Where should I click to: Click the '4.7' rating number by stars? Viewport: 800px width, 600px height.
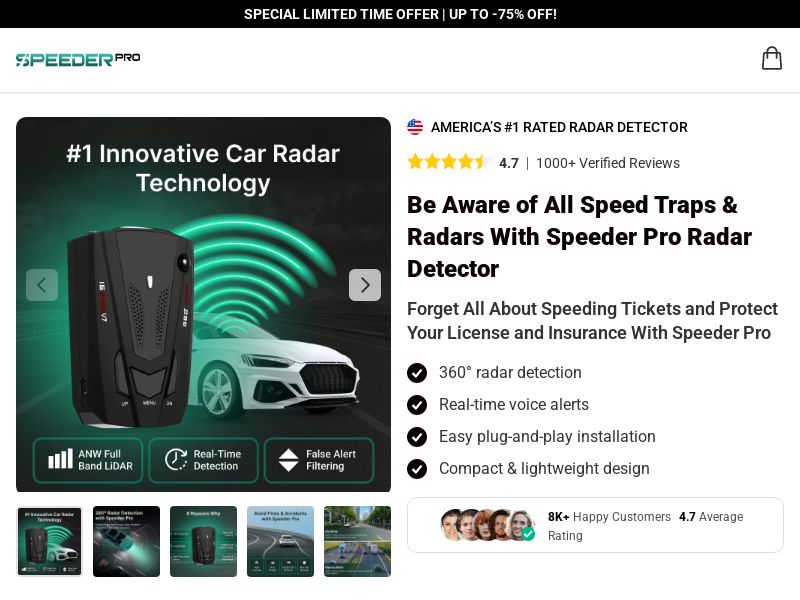509,163
